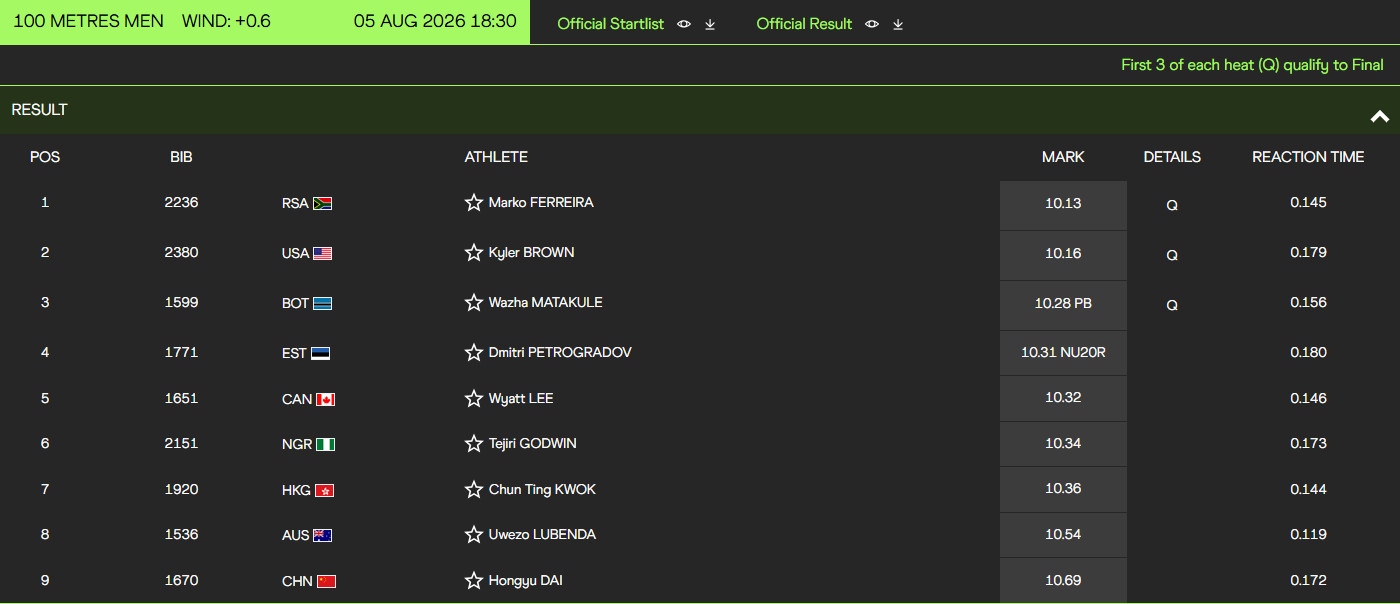Click BIB column header
This screenshot has height=604, width=1400.
pos(181,157)
